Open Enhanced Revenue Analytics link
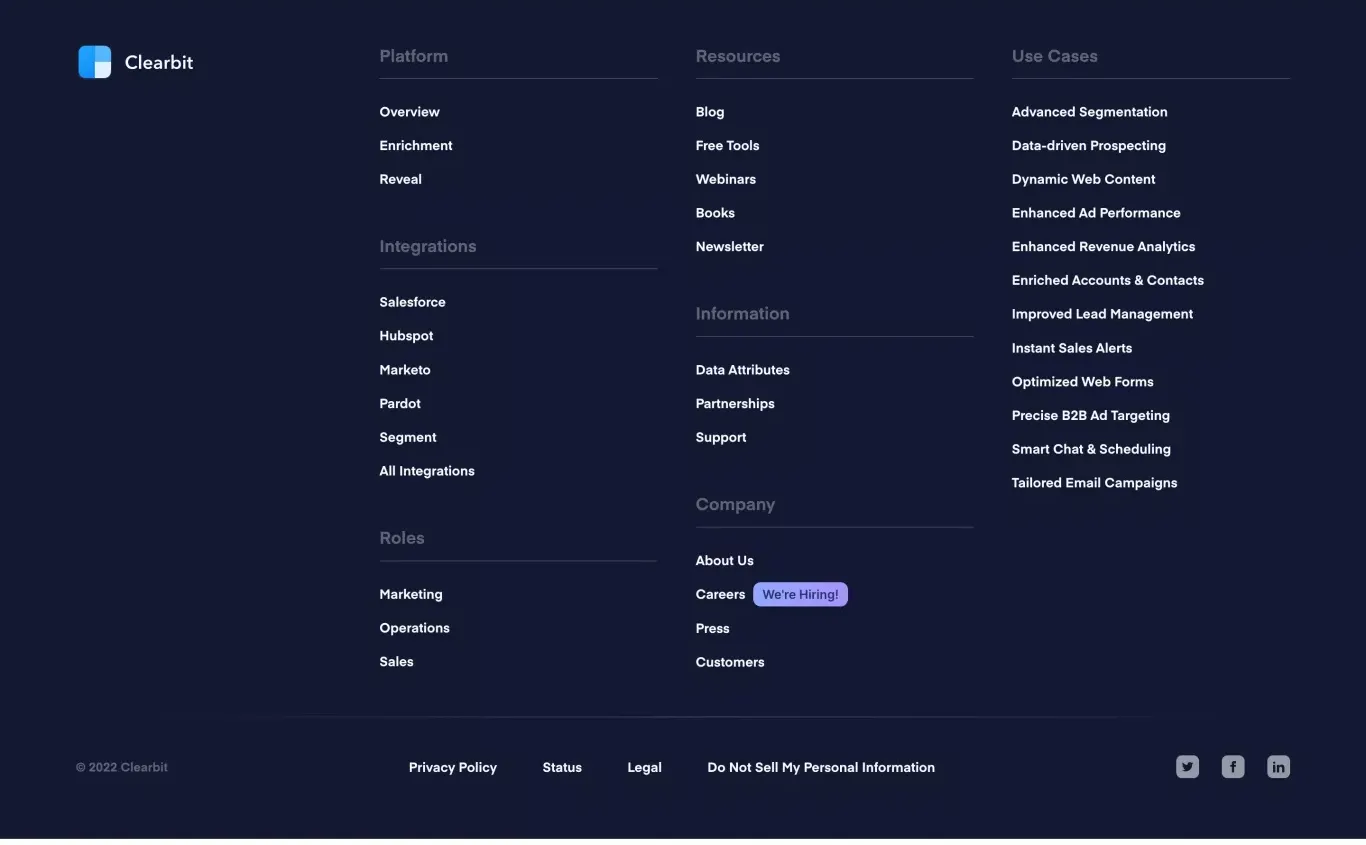The image size is (1366, 845). click(1103, 247)
